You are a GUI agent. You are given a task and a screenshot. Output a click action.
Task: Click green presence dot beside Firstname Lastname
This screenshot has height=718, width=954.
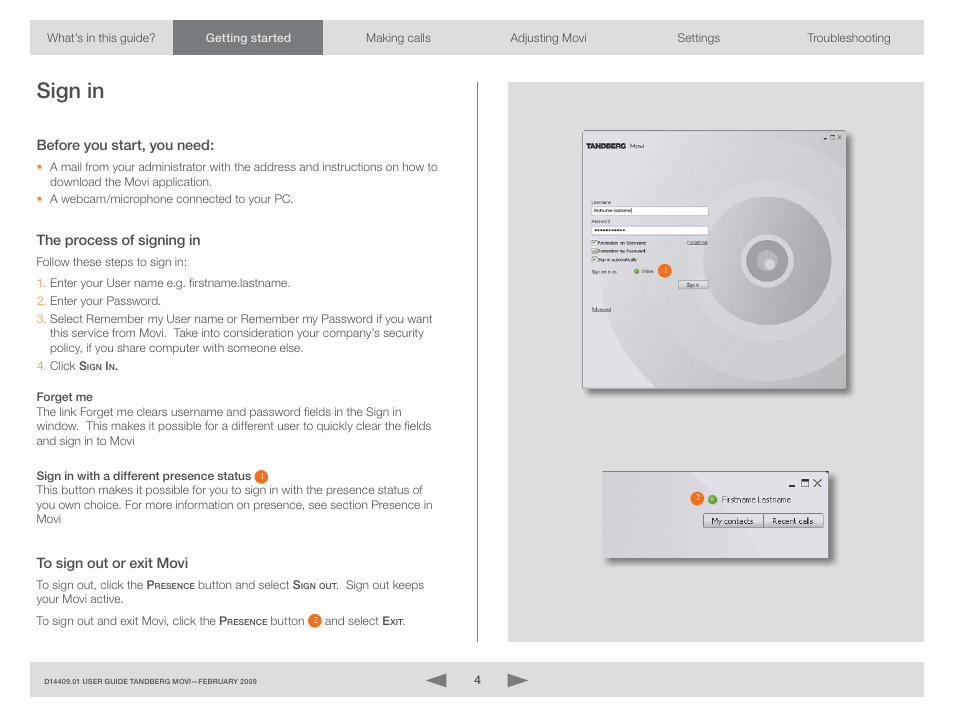pyautogui.click(x=712, y=500)
